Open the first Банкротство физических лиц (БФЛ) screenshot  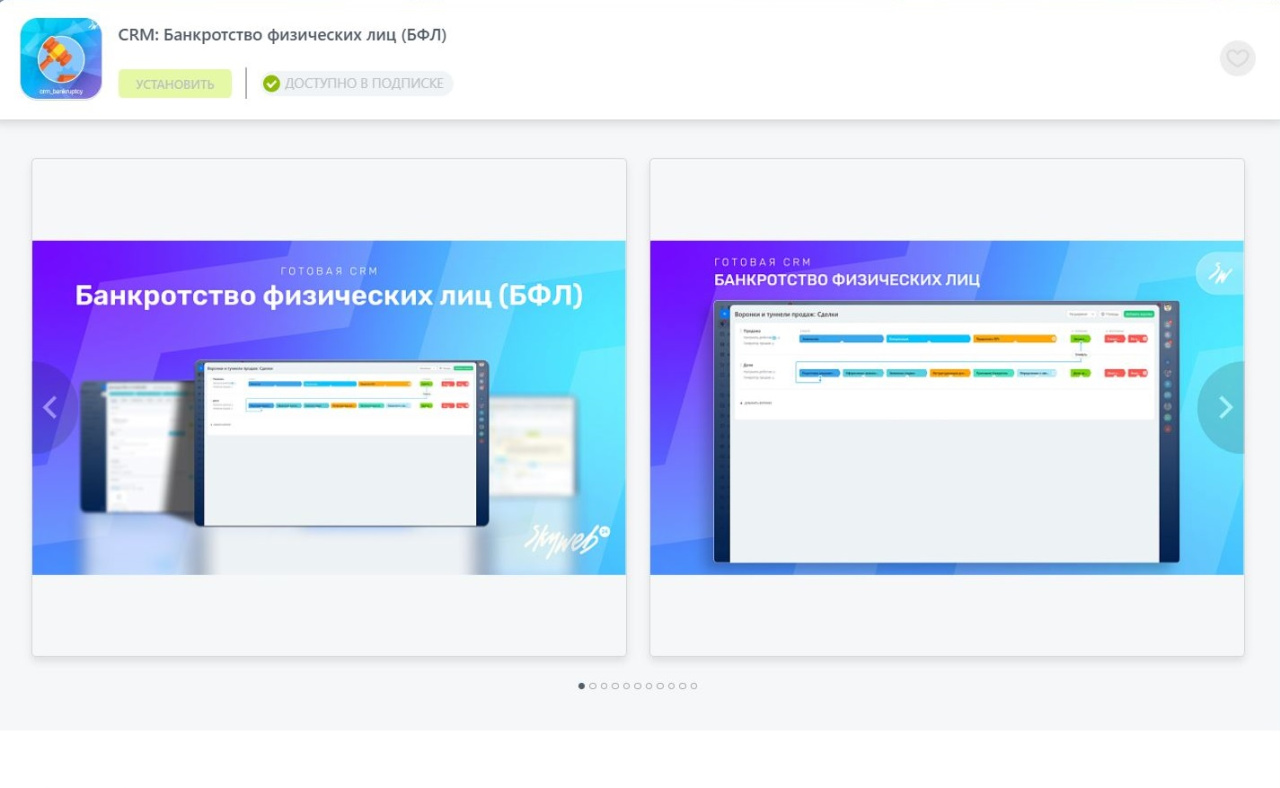click(329, 407)
